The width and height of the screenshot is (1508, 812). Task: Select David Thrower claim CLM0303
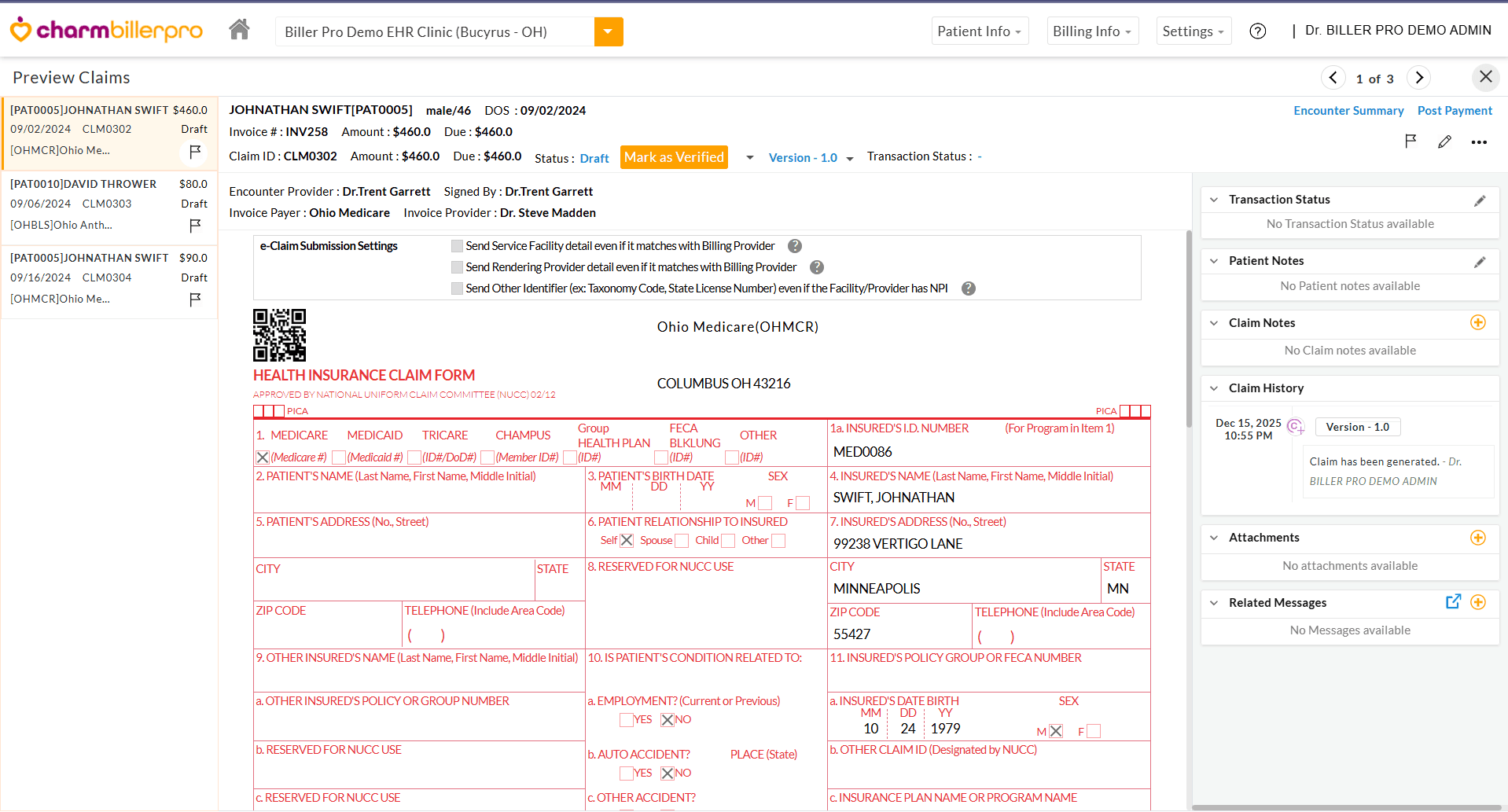click(x=109, y=208)
